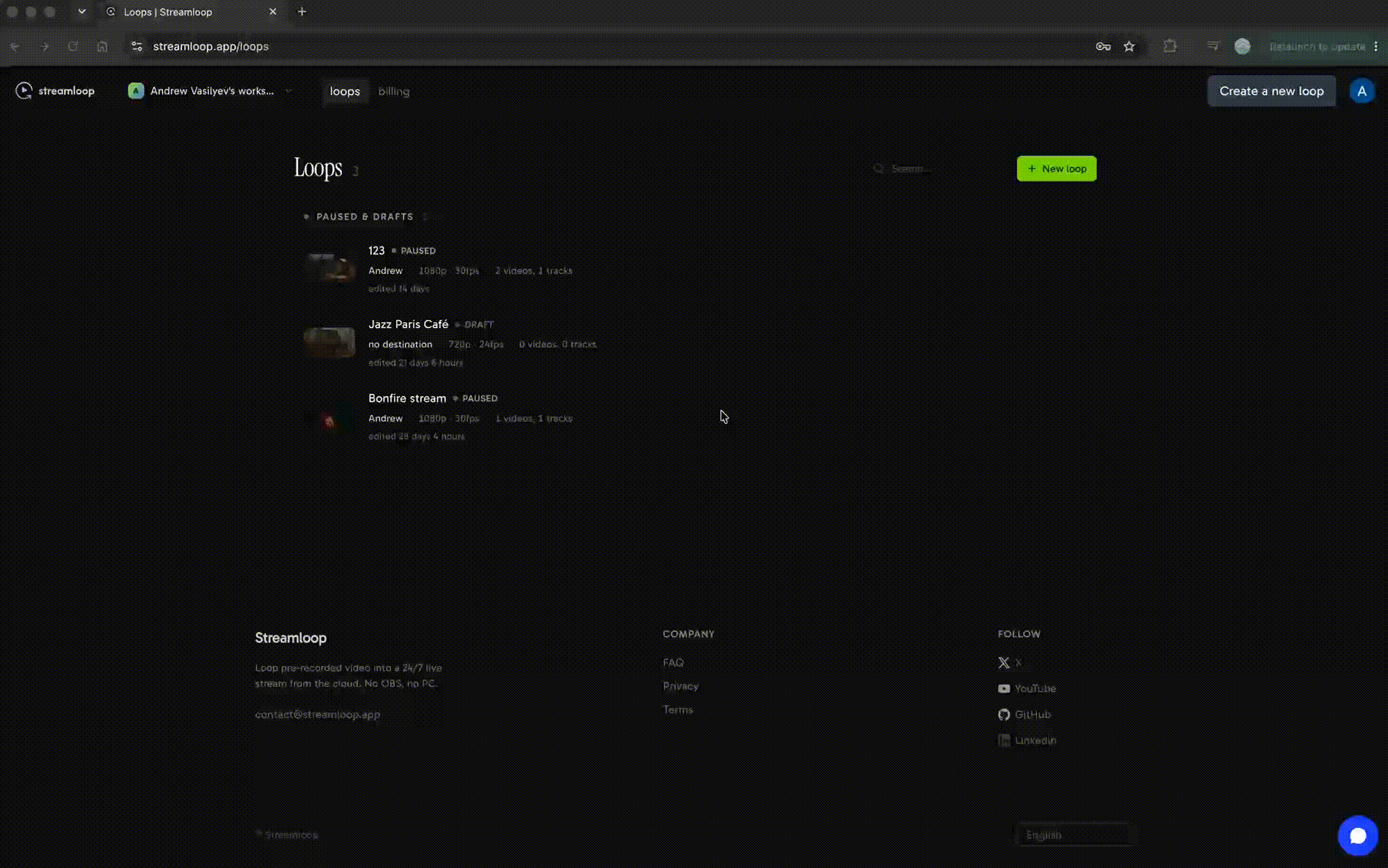The width and height of the screenshot is (1388, 868).
Task: Click Relaunch to update
Action: 1317,46
